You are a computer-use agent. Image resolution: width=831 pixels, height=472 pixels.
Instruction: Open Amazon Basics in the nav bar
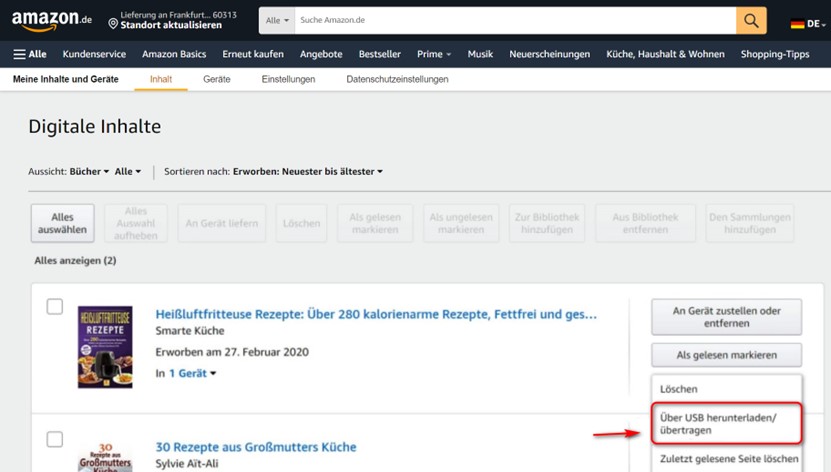[174, 54]
